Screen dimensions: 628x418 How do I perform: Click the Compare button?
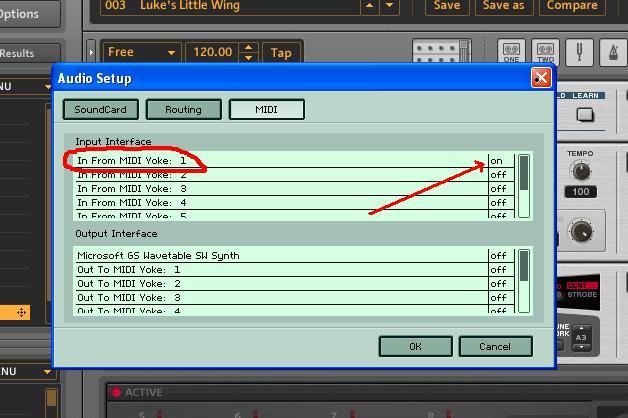click(572, 6)
